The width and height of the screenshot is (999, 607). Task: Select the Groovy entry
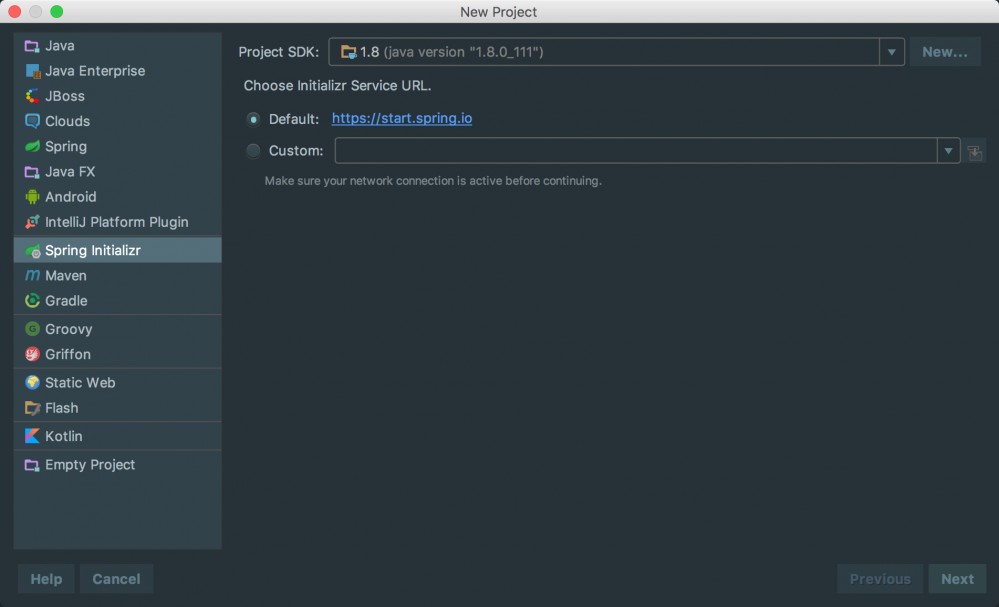tap(118, 329)
